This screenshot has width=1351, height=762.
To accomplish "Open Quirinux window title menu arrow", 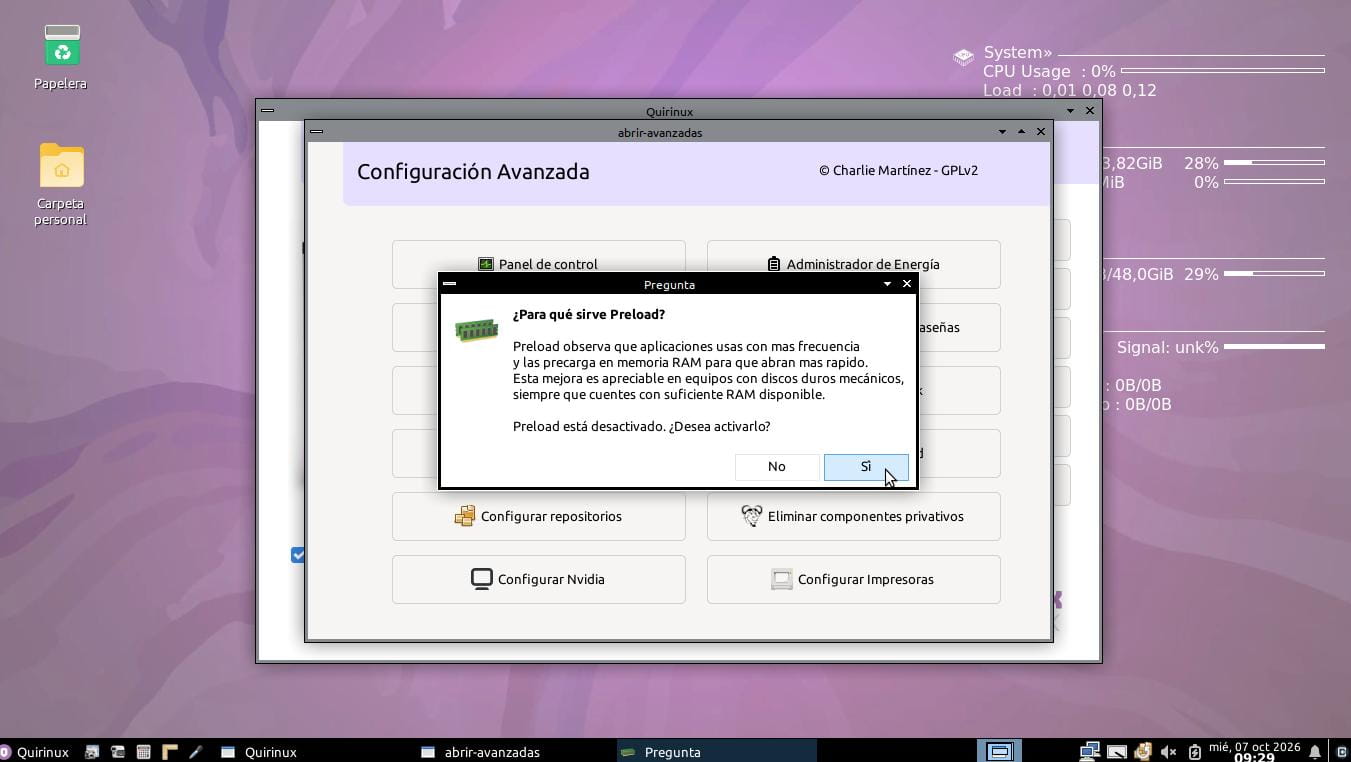I will (1070, 111).
